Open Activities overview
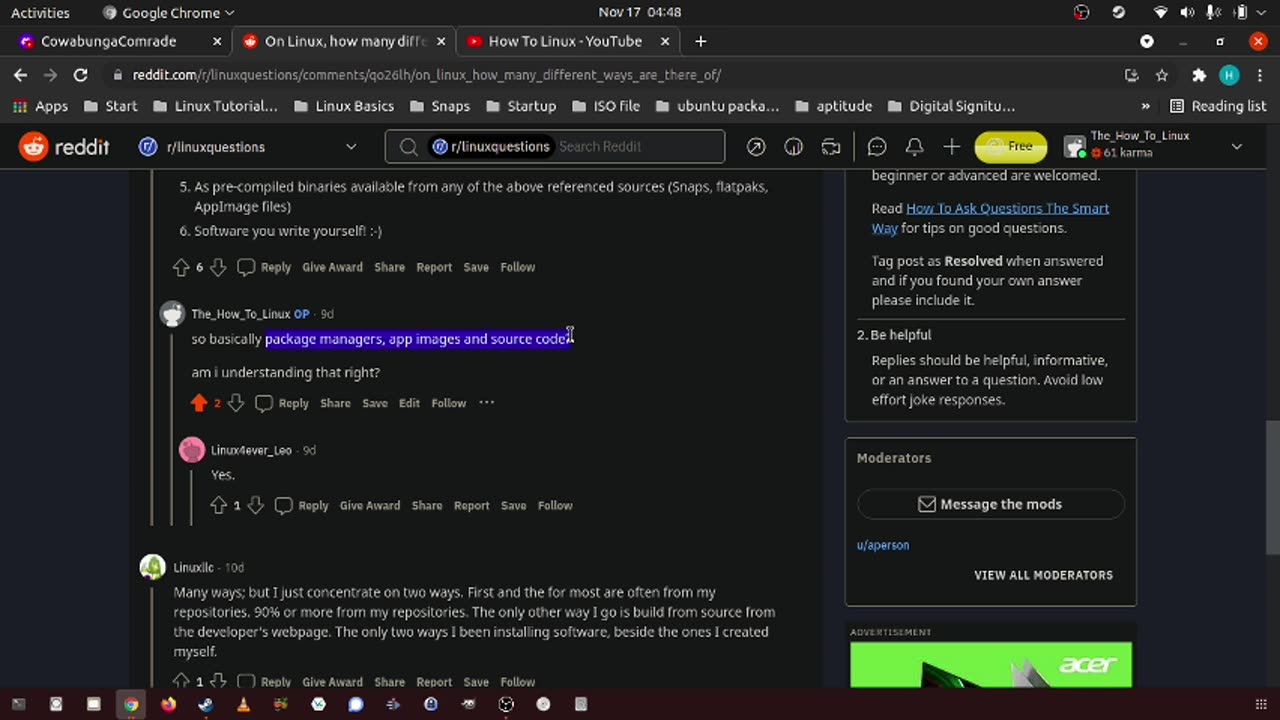 click(40, 13)
